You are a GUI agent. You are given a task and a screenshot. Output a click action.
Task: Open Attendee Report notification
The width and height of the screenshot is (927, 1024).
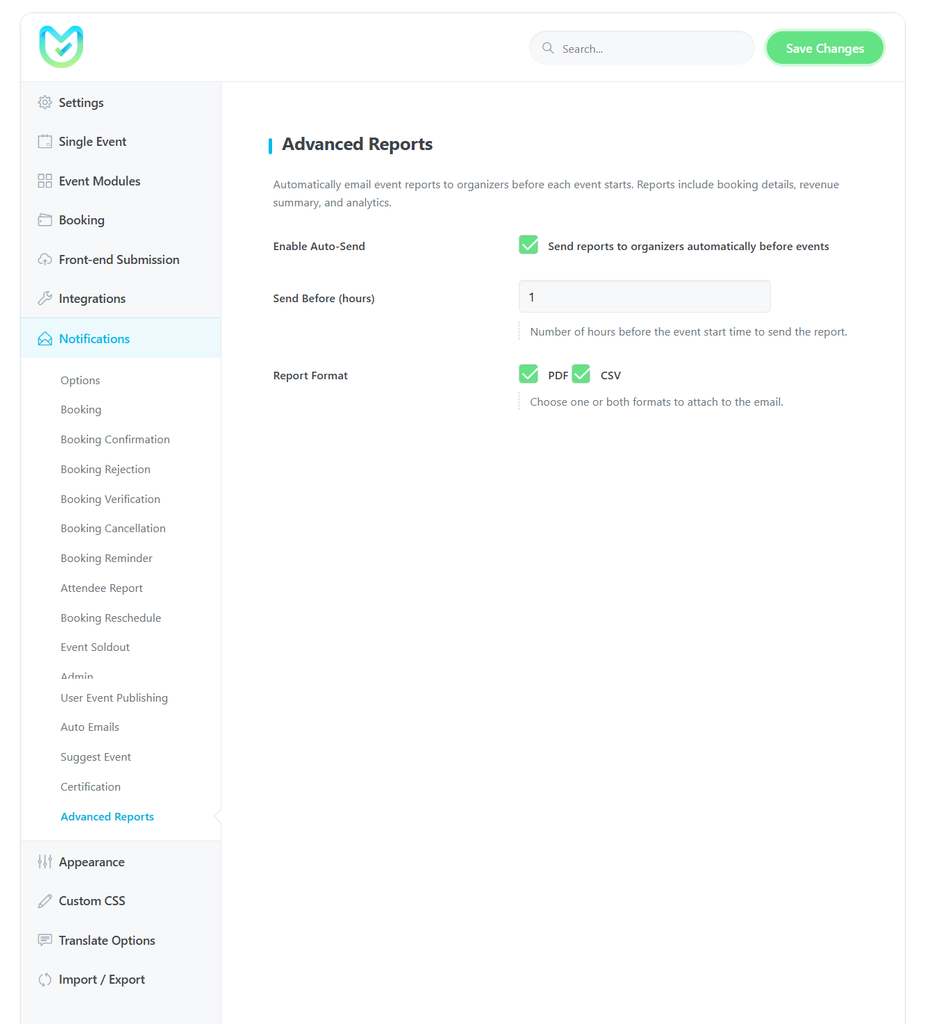(101, 588)
